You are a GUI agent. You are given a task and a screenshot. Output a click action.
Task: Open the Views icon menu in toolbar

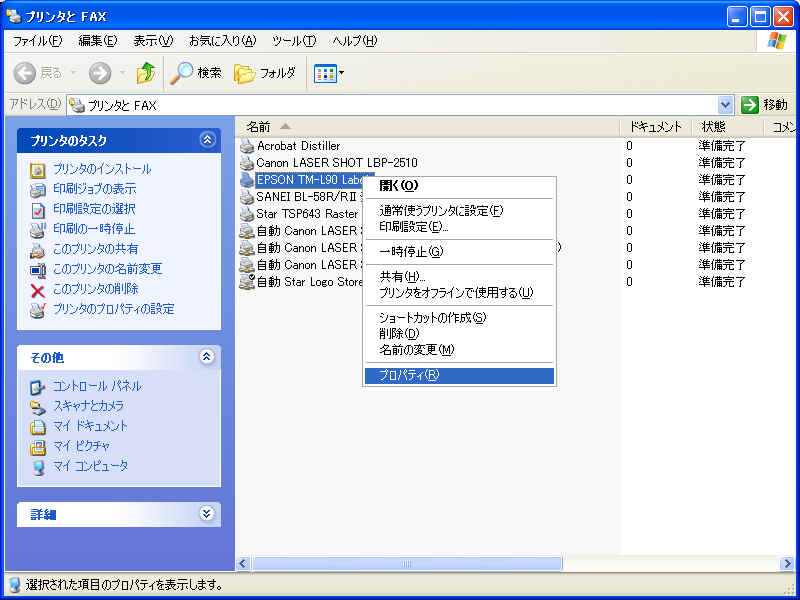point(326,73)
